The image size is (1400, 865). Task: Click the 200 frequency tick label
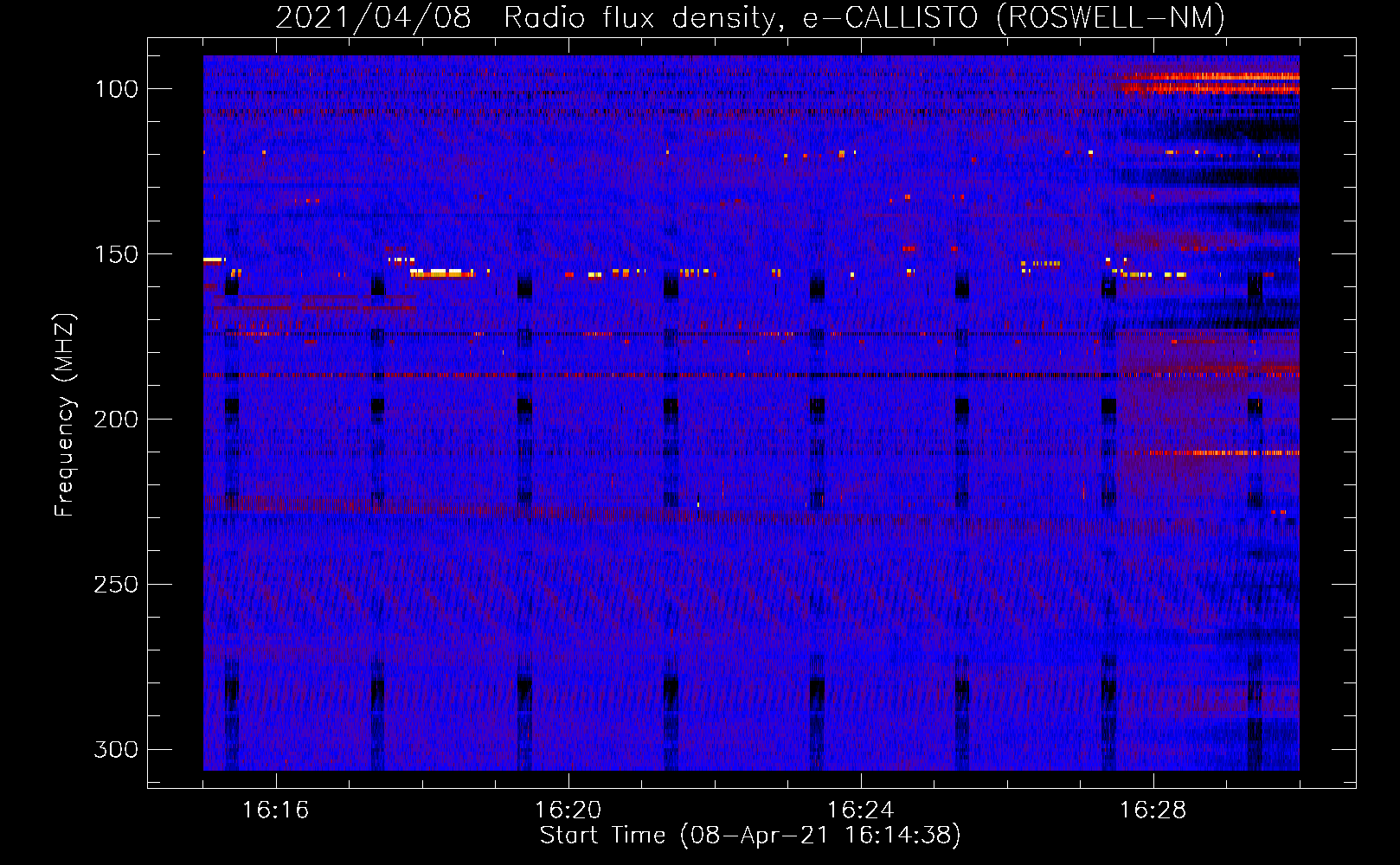pos(117,420)
